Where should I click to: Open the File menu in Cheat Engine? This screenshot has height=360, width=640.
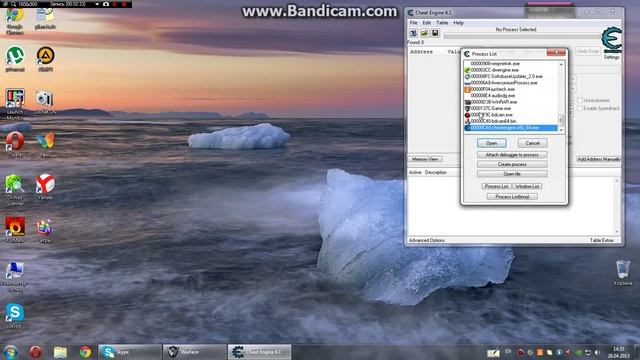click(x=413, y=23)
